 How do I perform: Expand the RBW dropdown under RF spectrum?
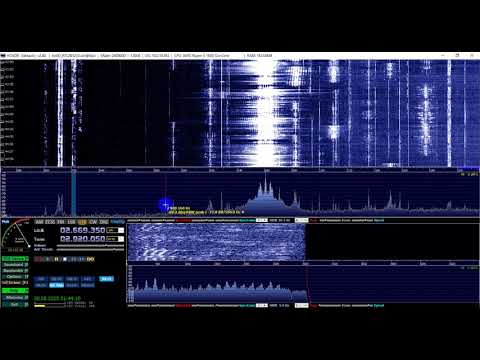(262, 220)
